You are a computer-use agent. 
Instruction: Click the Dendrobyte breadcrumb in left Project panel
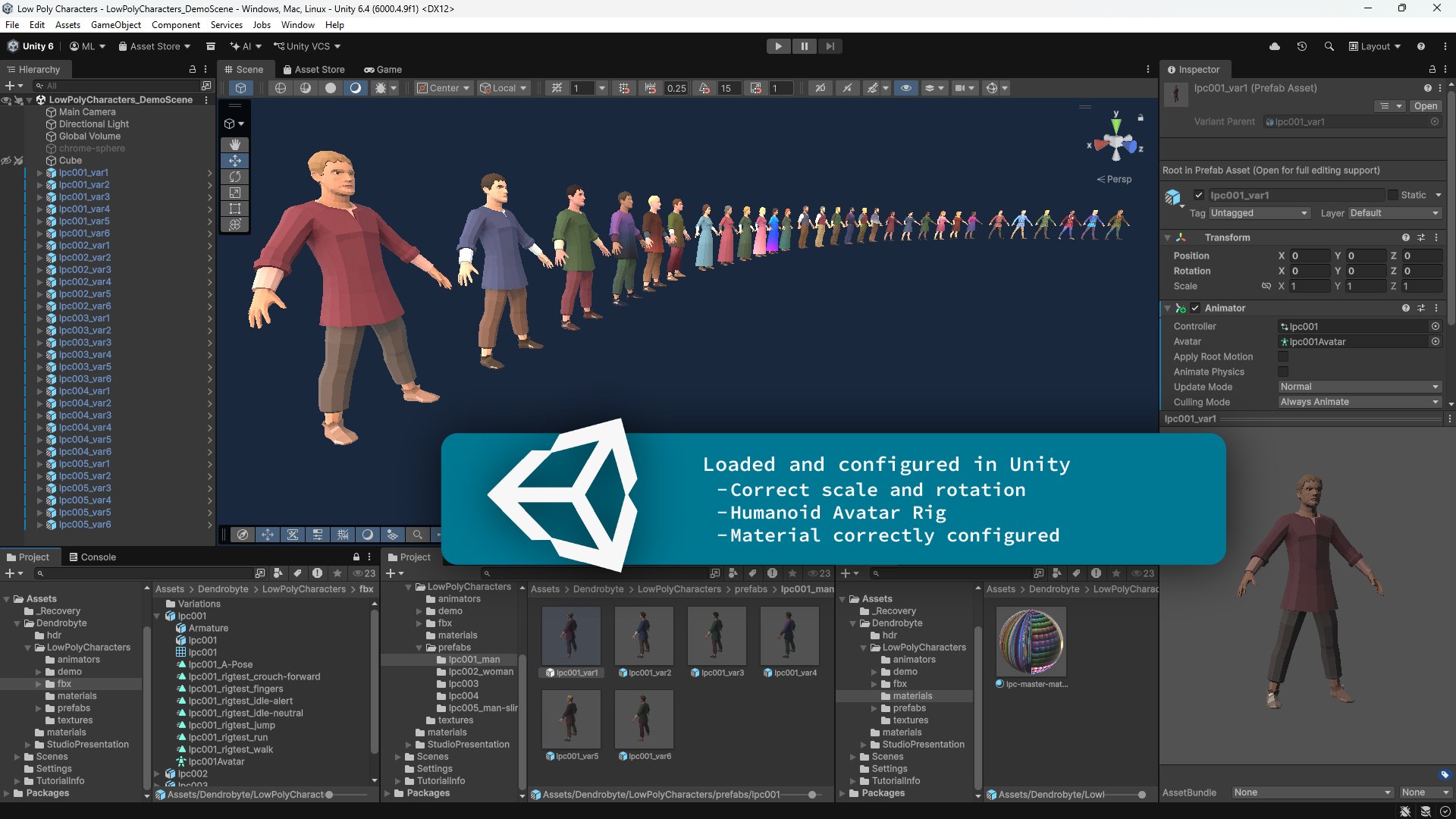click(223, 589)
